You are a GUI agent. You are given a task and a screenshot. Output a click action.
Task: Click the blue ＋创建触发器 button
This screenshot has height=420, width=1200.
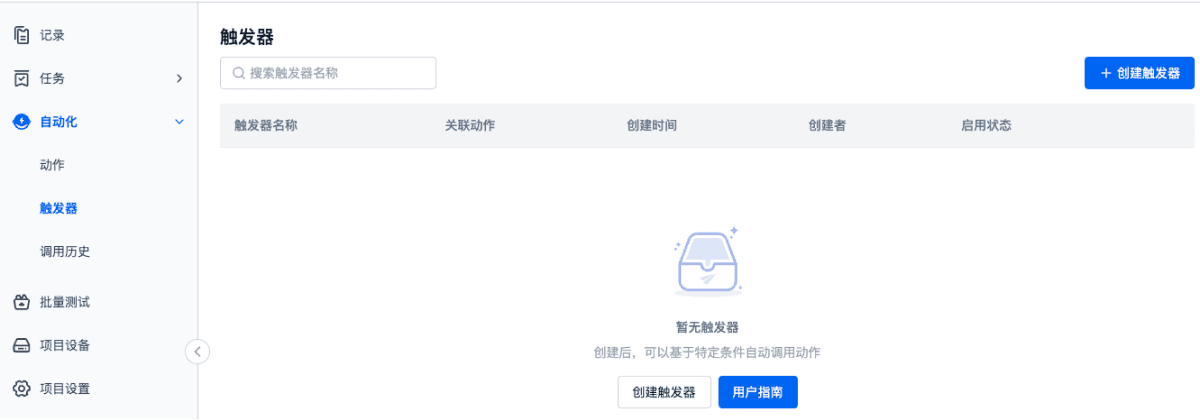1139,73
